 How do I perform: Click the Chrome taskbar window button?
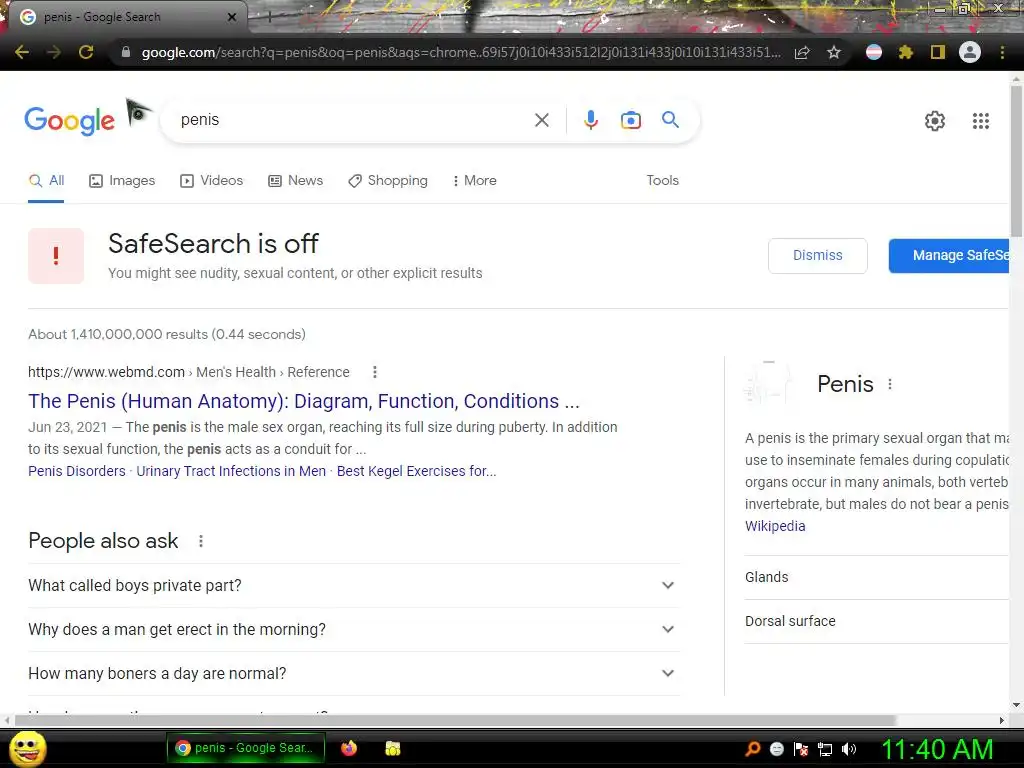pyautogui.click(x=246, y=748)
